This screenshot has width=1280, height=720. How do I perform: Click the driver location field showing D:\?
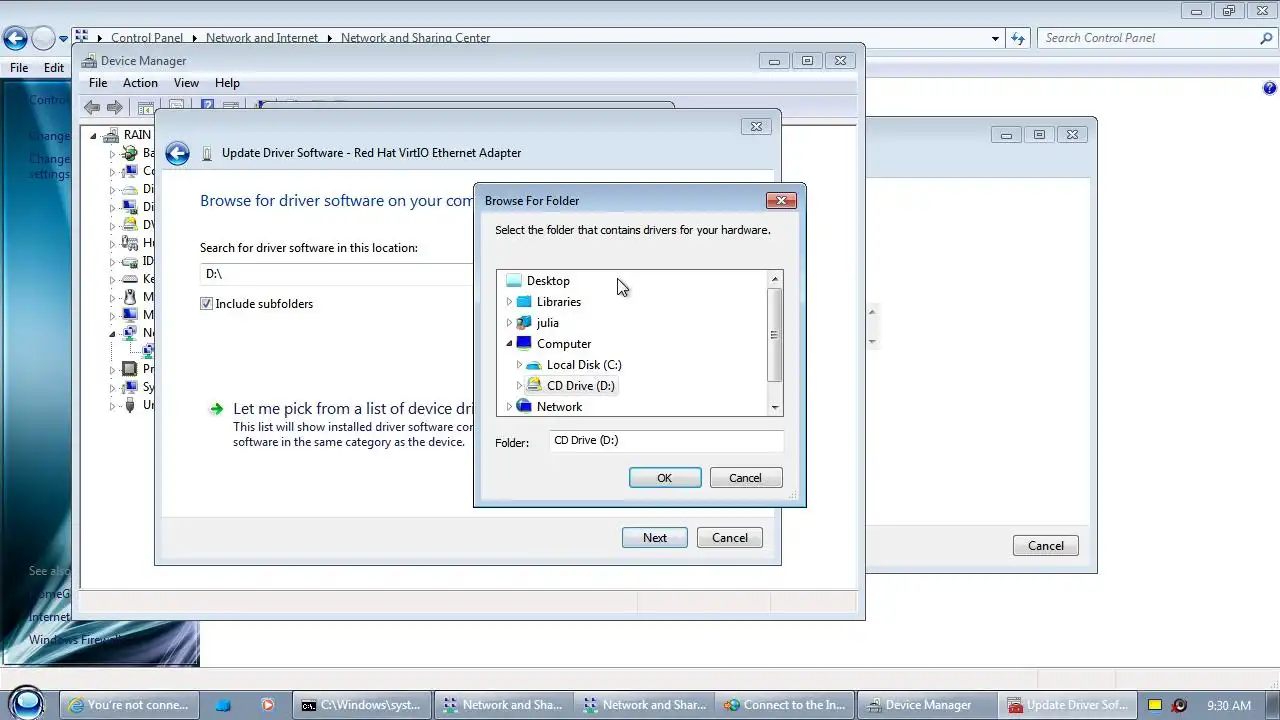(336, 274)
